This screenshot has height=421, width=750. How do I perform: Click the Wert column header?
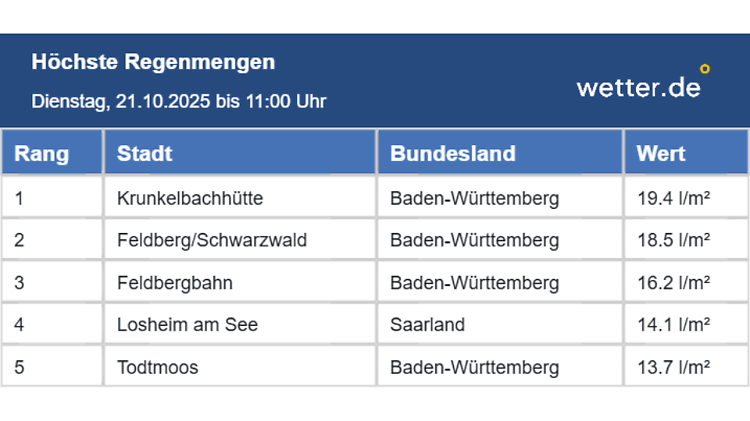[661, 154]
